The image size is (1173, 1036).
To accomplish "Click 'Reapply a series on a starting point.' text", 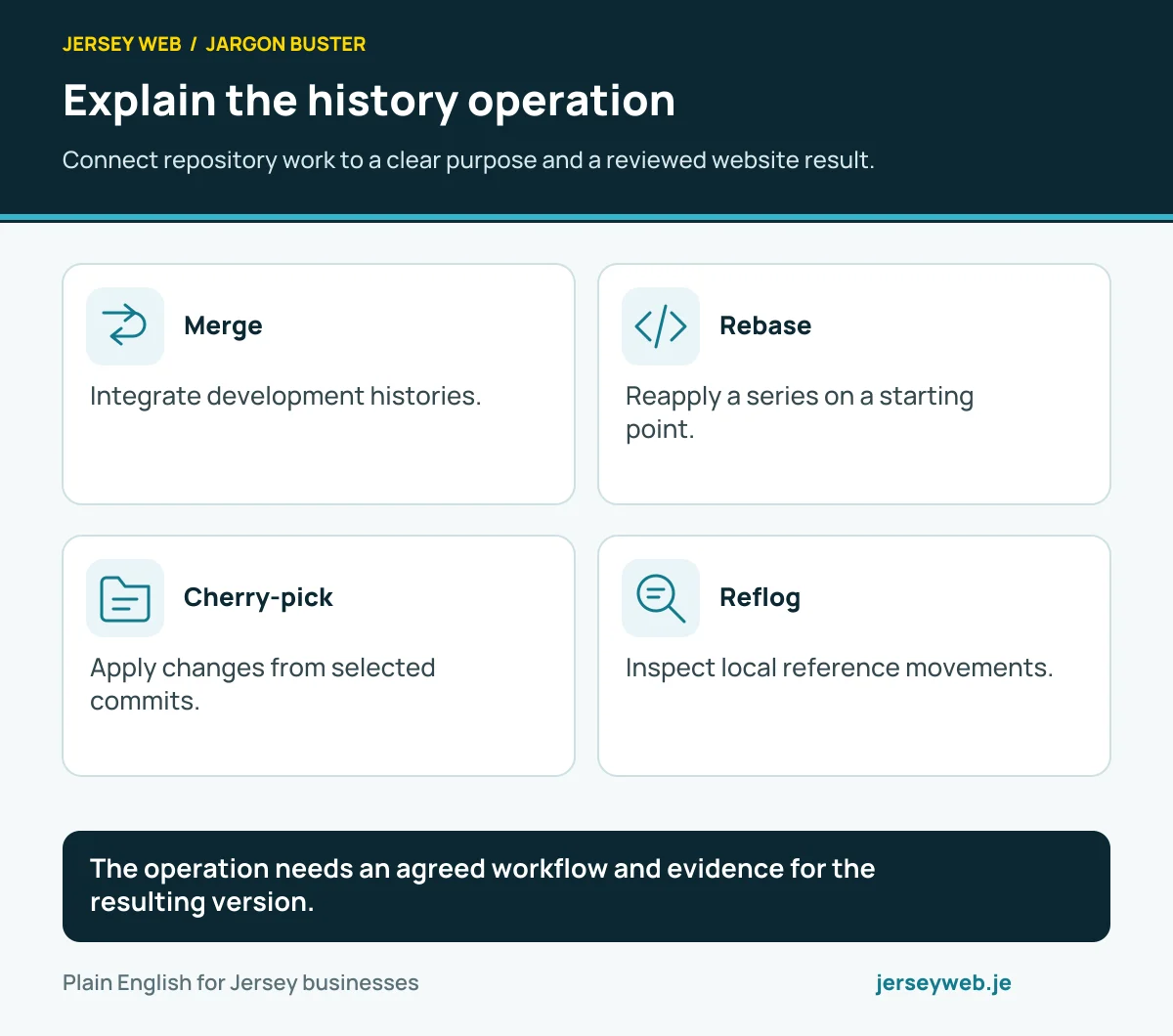I will 800,412.
